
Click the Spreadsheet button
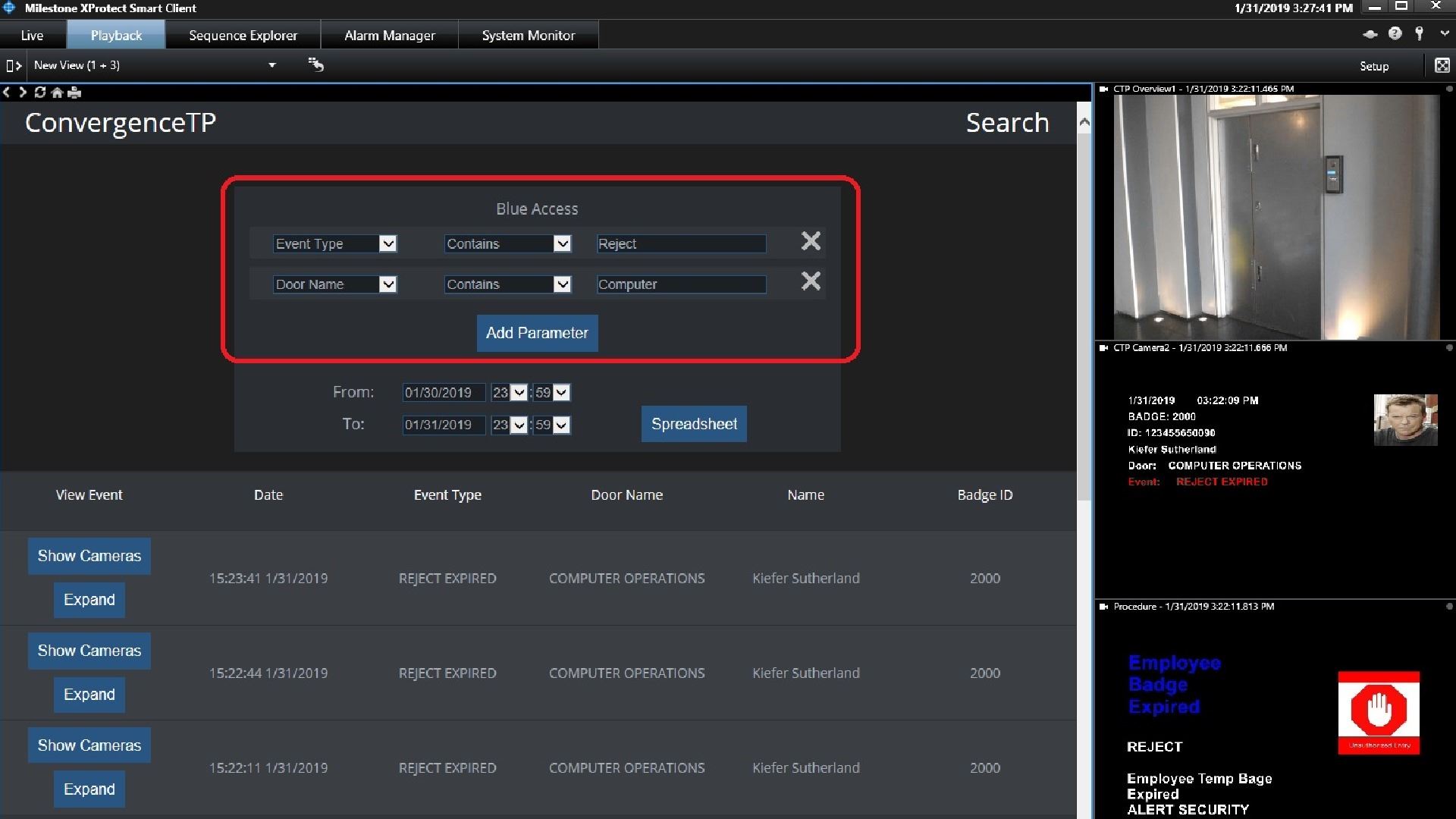tap(694, 424)
